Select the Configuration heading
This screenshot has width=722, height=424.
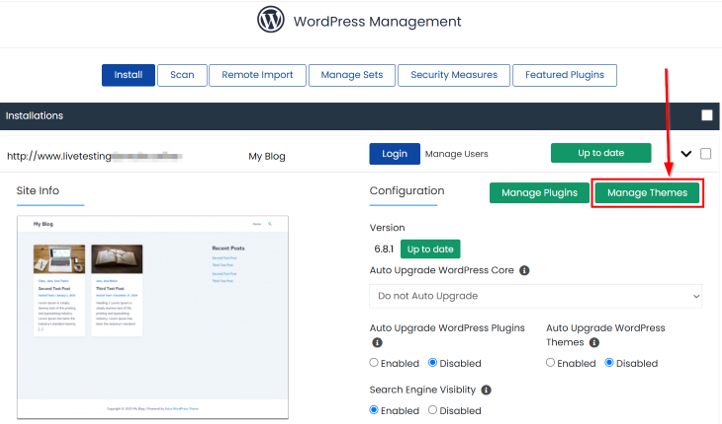[x=407, y=191]
